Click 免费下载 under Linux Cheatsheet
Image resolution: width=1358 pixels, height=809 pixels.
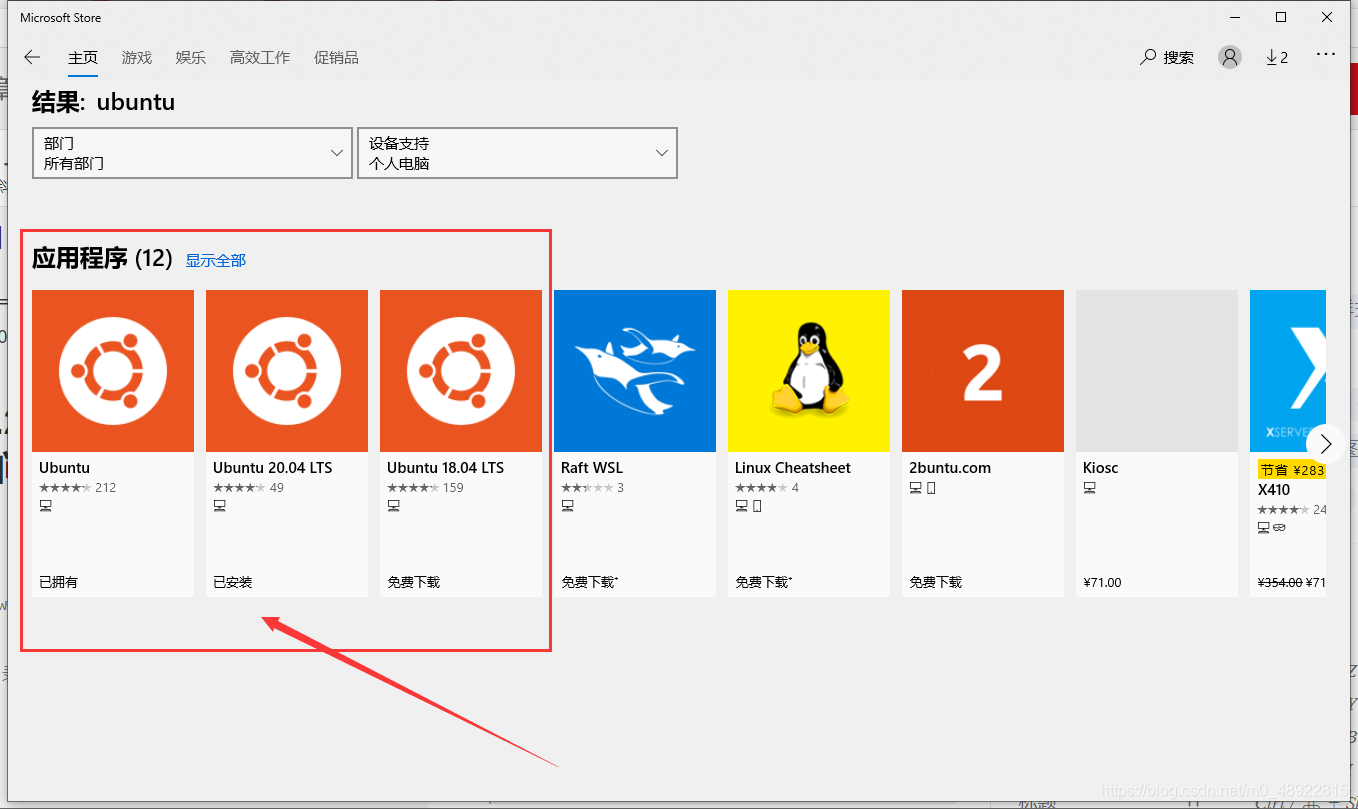tap(763, 582)
